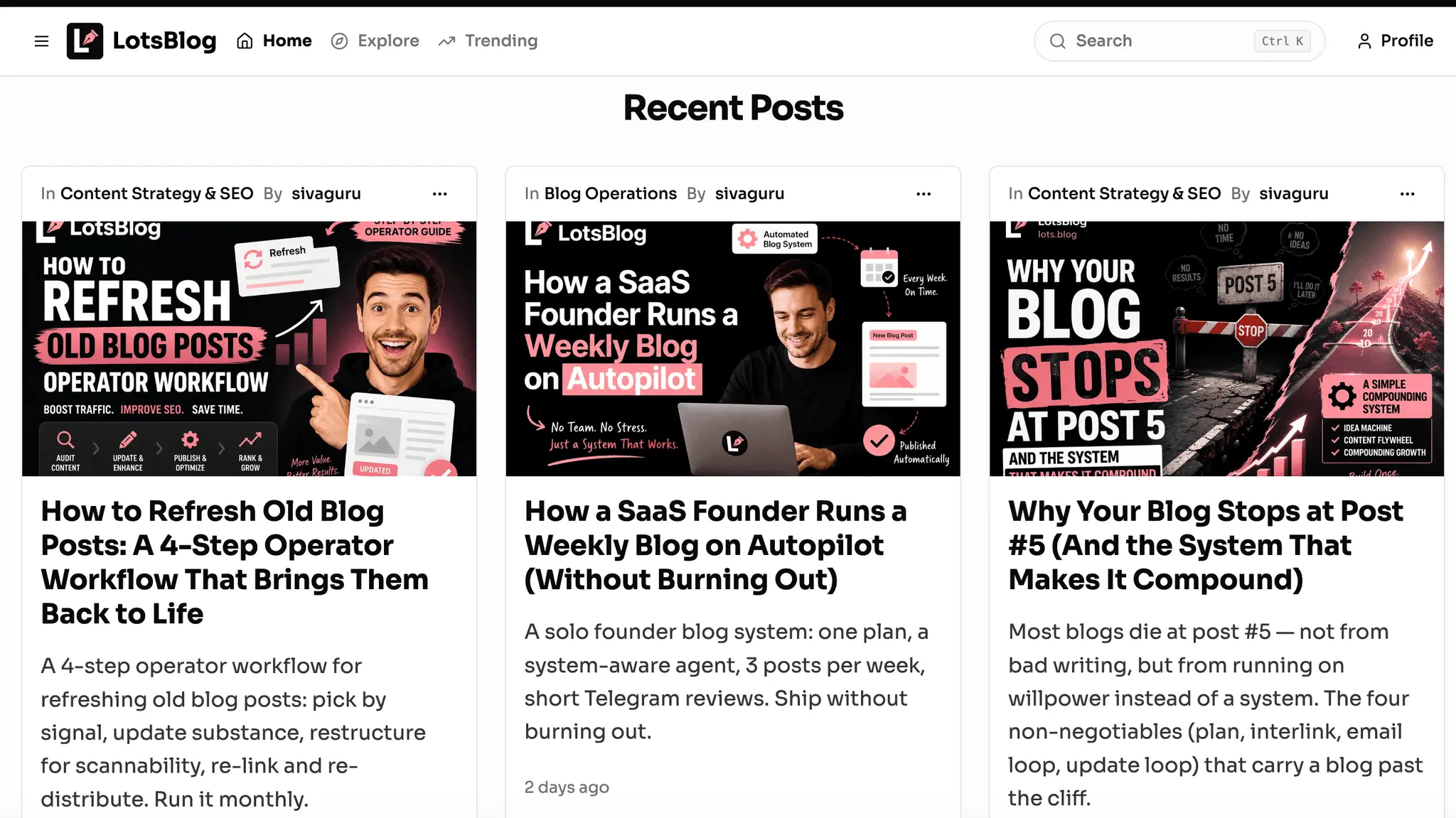Open options menu on Refresh Old Blog Posts card
The image size is (1456, 818).
(440, 194)
